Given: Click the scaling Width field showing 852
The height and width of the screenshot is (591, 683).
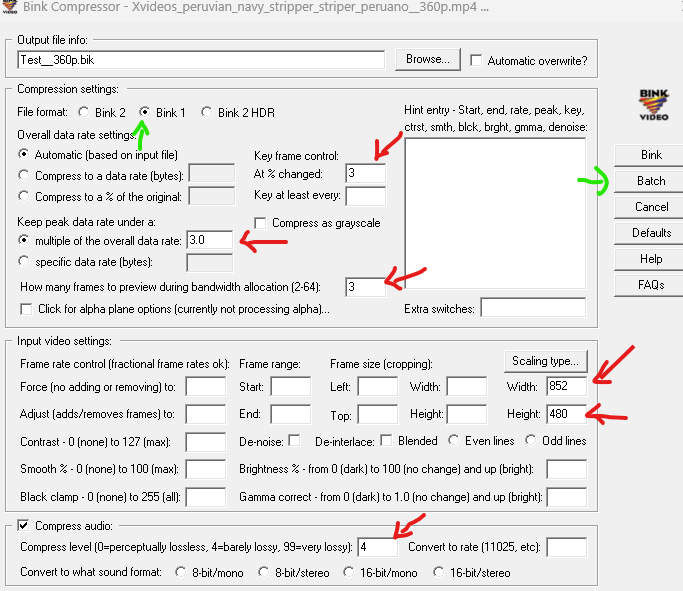Looking at the screenshot, I should click(566, 386).
